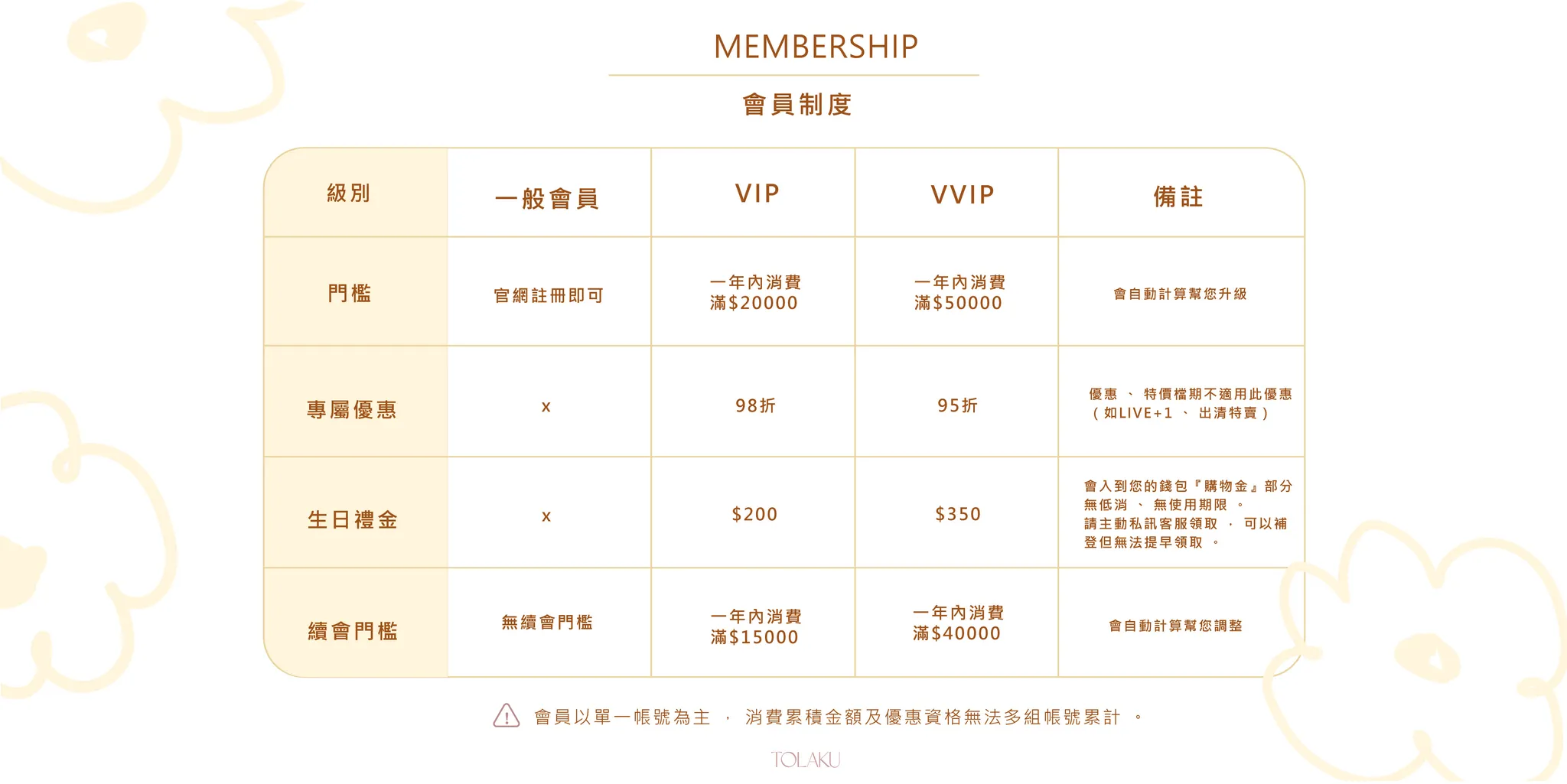Click the 會員制度 subtitle
This screenshot has width=1567, height=784.
tap(797, 105)
